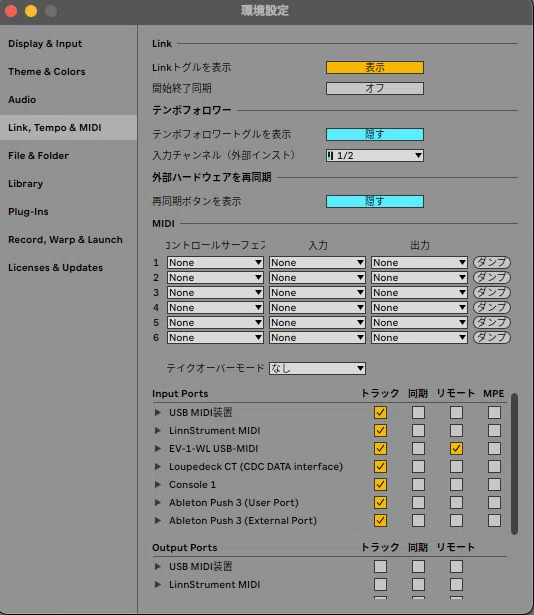Enable 同期 for Ableton Push 3 (User Port)
The width and height of the screenshot is (534, 615).
418,503
